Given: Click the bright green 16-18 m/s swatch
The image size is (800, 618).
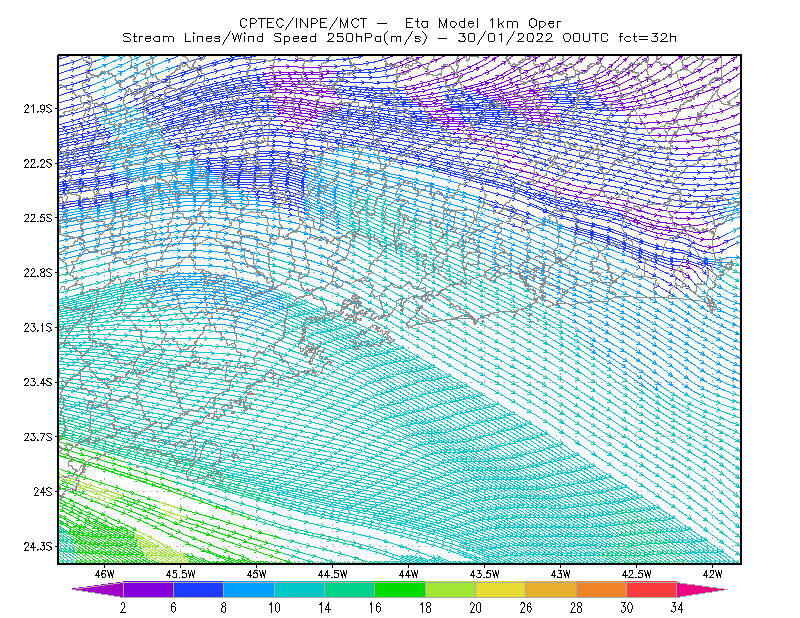Looking at the screenshot, I should click(400, 589).
